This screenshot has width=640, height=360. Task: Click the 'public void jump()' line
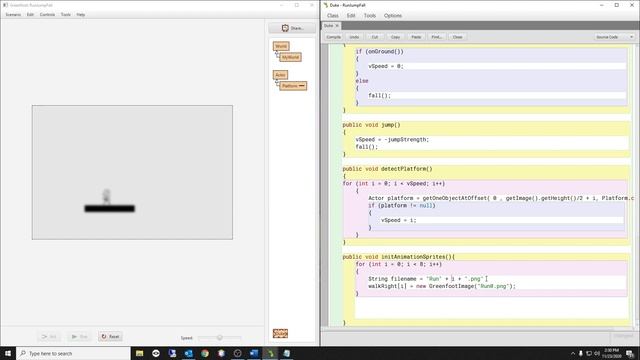point(371,125)
